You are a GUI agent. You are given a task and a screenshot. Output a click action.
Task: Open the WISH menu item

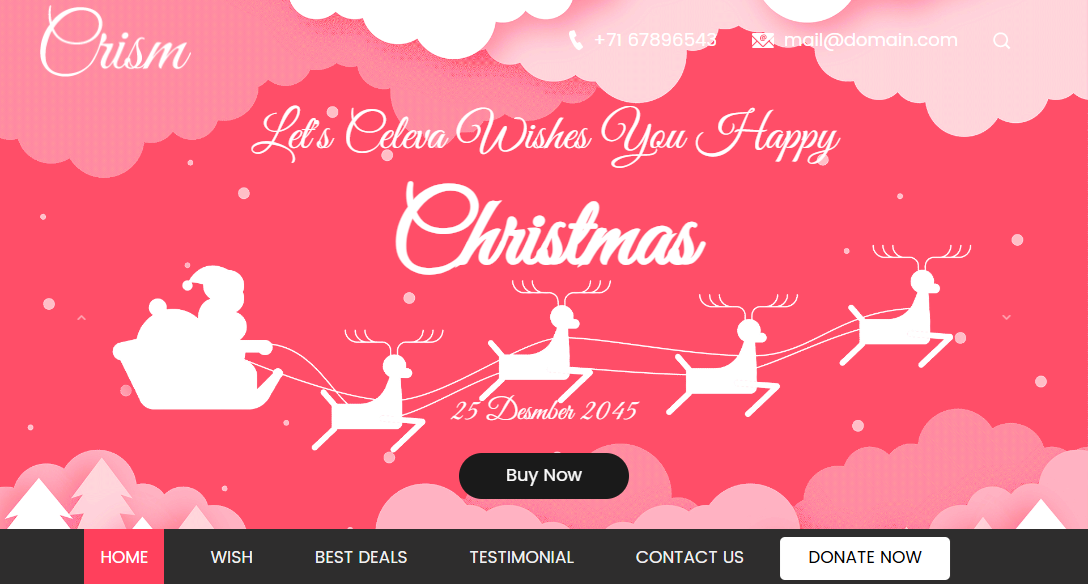click(x=232, y=557)
